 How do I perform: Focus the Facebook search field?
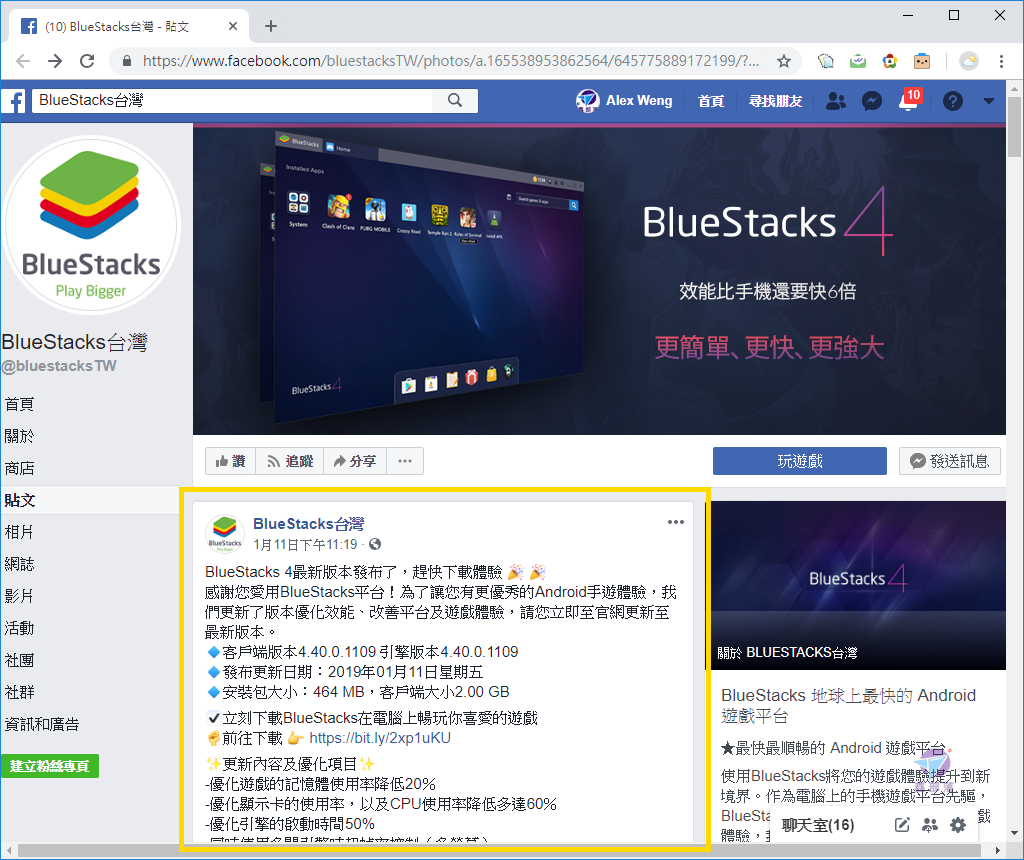[x=232, y=101]
